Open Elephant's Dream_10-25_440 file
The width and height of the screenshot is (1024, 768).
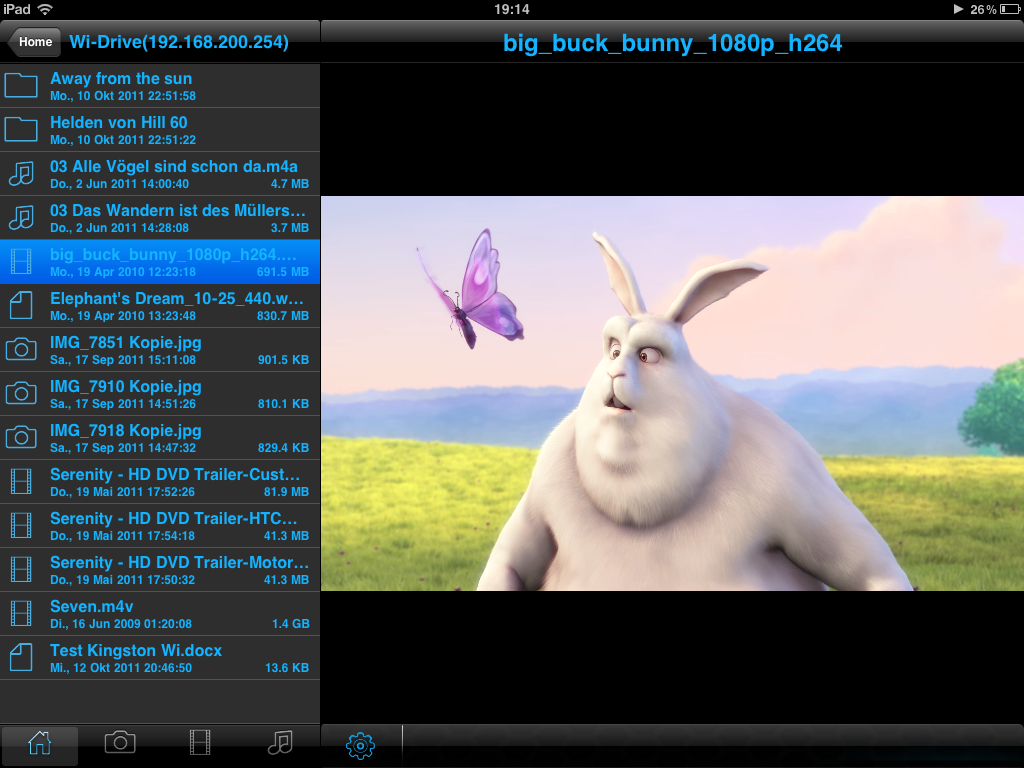pos(160,306)
